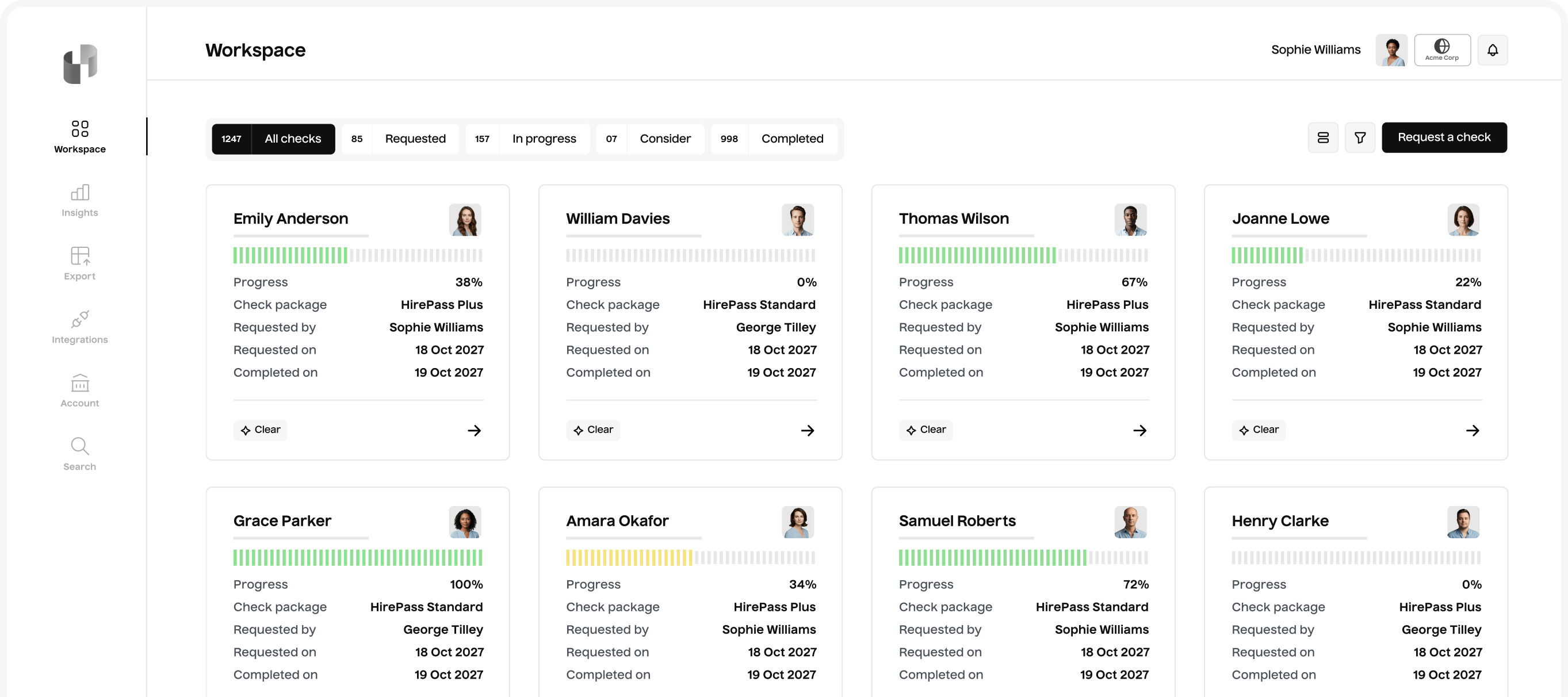Open the Insights sidebar section
This screenshot has width=1568, height=697.
80,200
